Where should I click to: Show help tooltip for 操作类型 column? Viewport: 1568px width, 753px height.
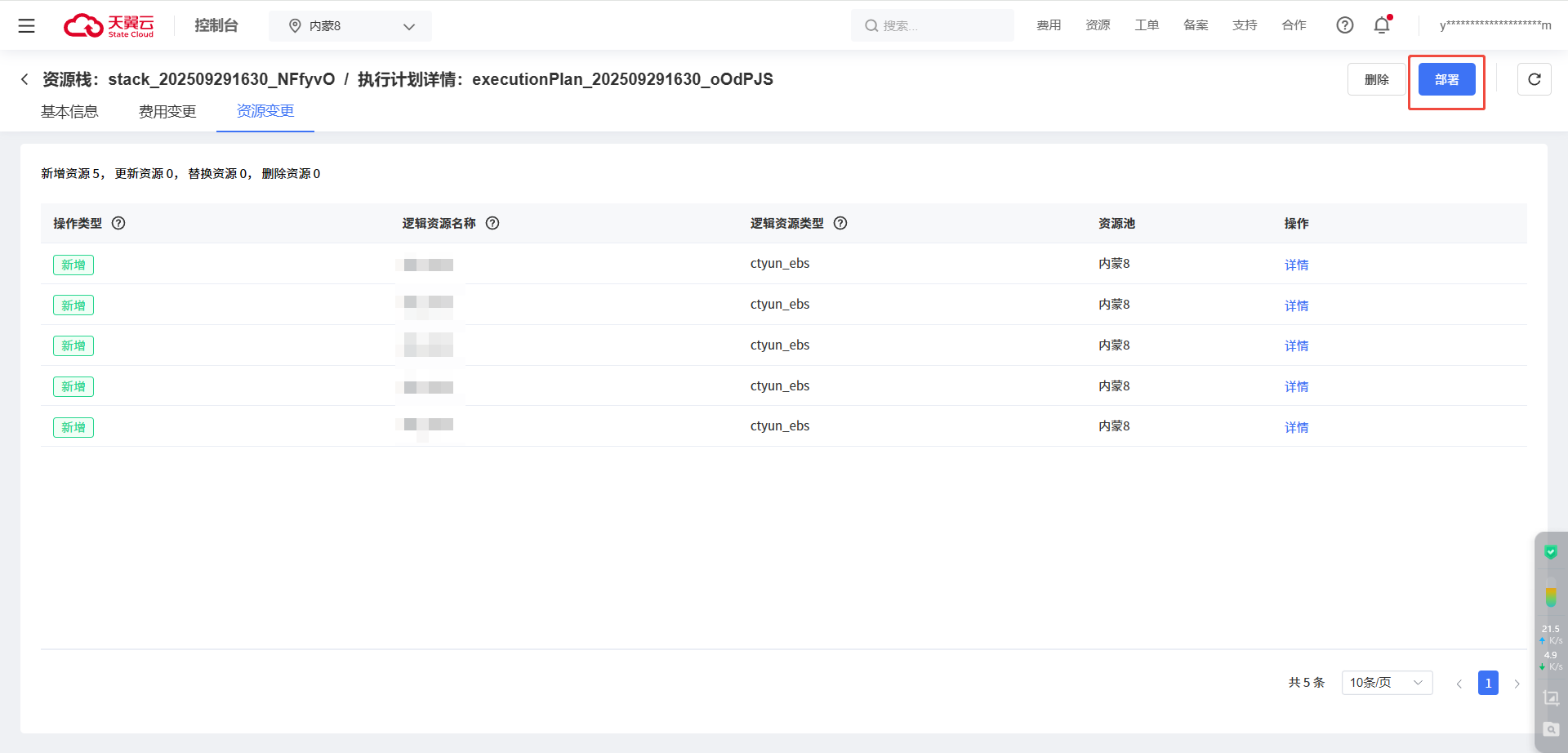(118, 223)
